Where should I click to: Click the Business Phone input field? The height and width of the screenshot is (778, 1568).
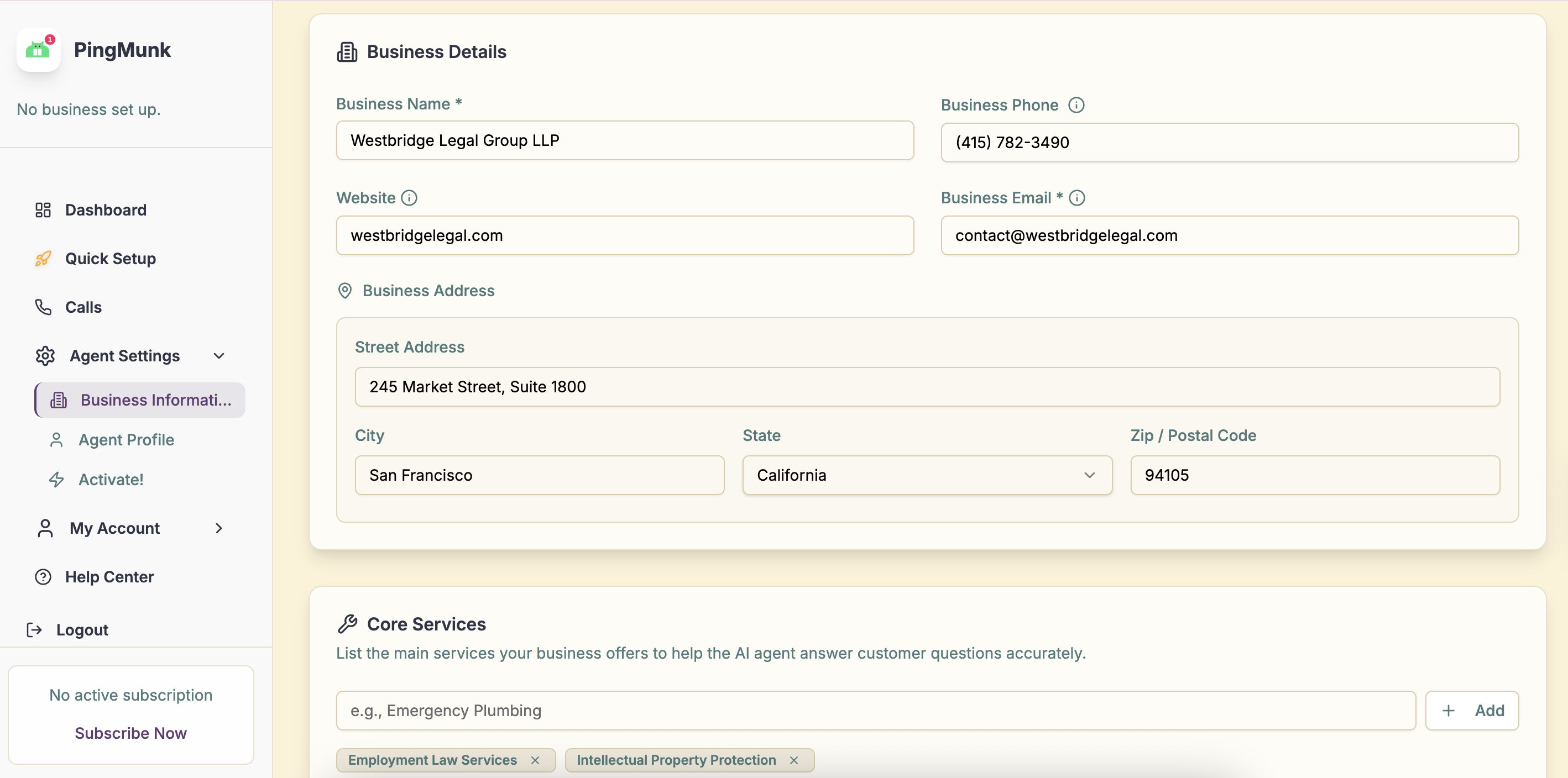pyautogui.click(x=1230, y=143)
